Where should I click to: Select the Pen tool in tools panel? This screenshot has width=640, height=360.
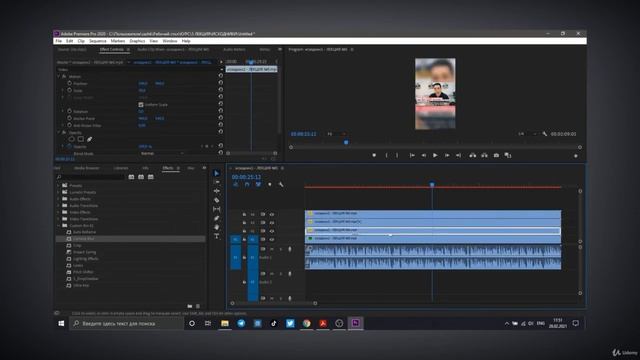click(216, 218)
